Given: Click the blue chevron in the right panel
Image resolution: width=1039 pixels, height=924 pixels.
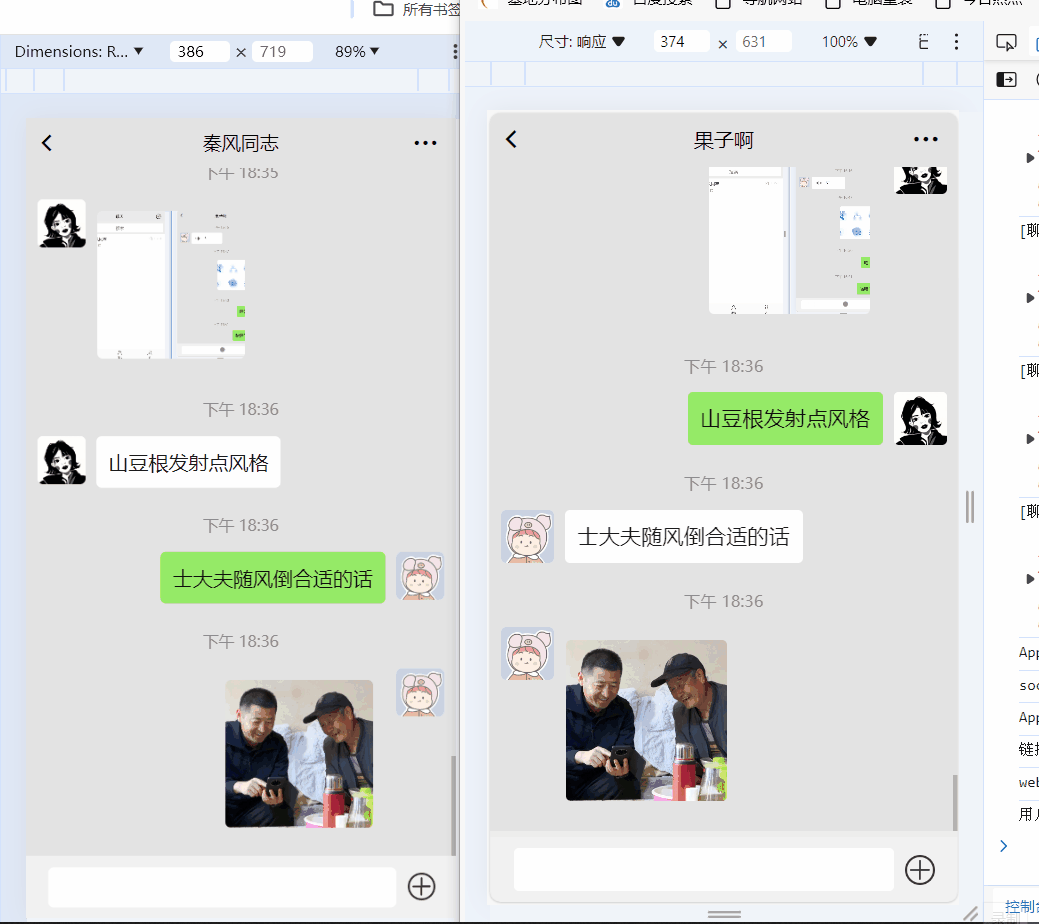Looking at the screenshot, I should (1003, 845).
